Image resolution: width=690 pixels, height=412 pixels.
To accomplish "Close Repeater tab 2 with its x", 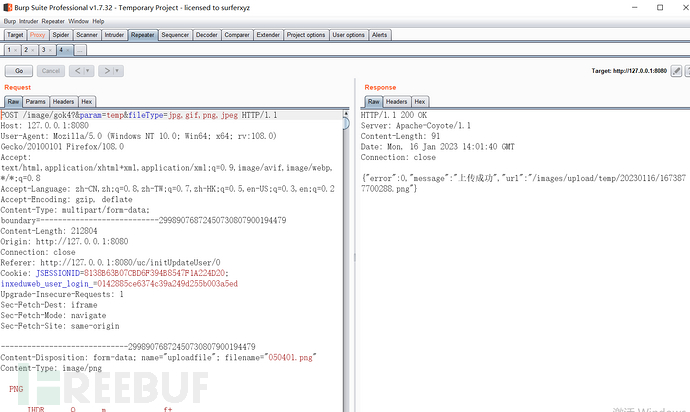I will 33,50.
